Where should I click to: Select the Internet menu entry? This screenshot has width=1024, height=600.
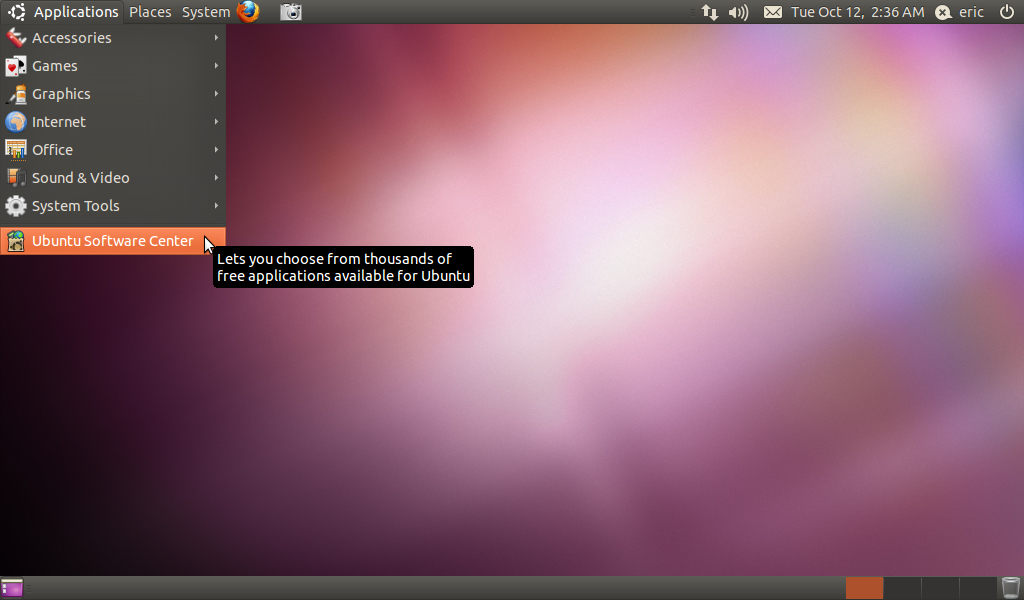(x=113, y=122)
